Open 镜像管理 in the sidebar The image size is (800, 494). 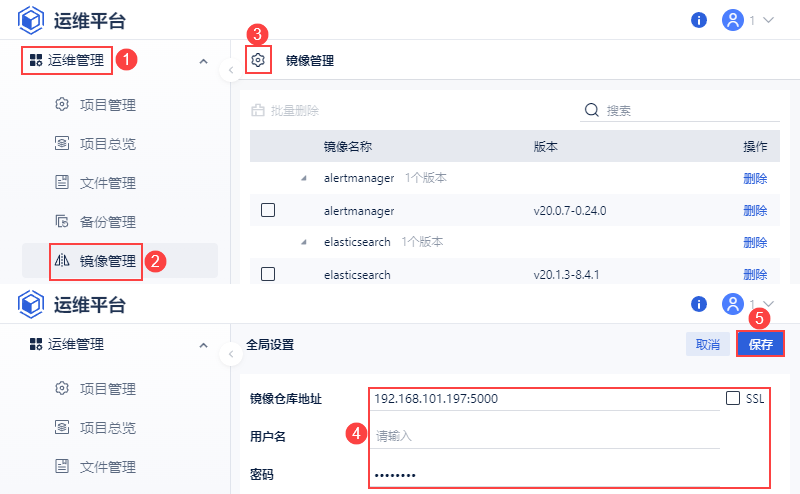[x=107, y=261]
